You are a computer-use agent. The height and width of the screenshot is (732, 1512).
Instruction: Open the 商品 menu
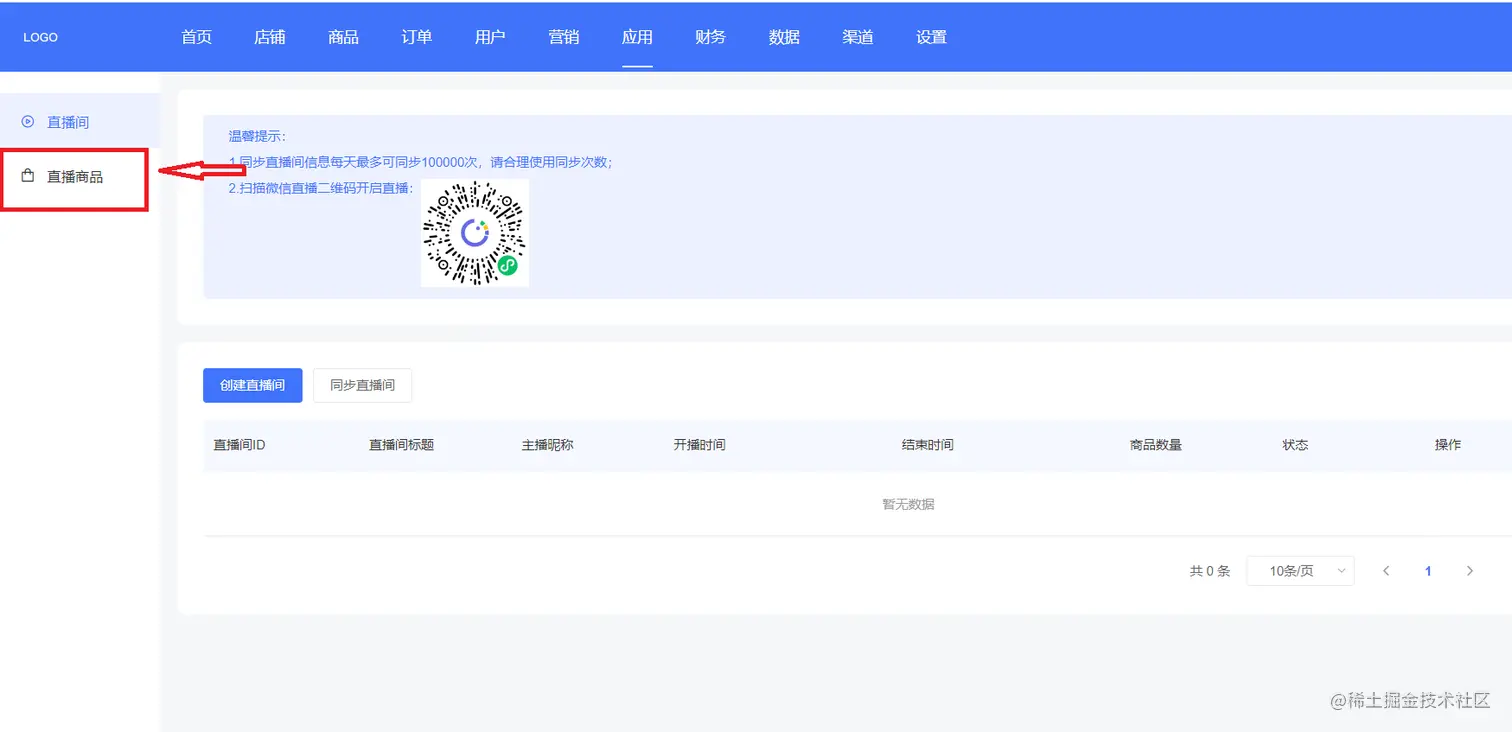pyautogui.click(x=343, y=37)
